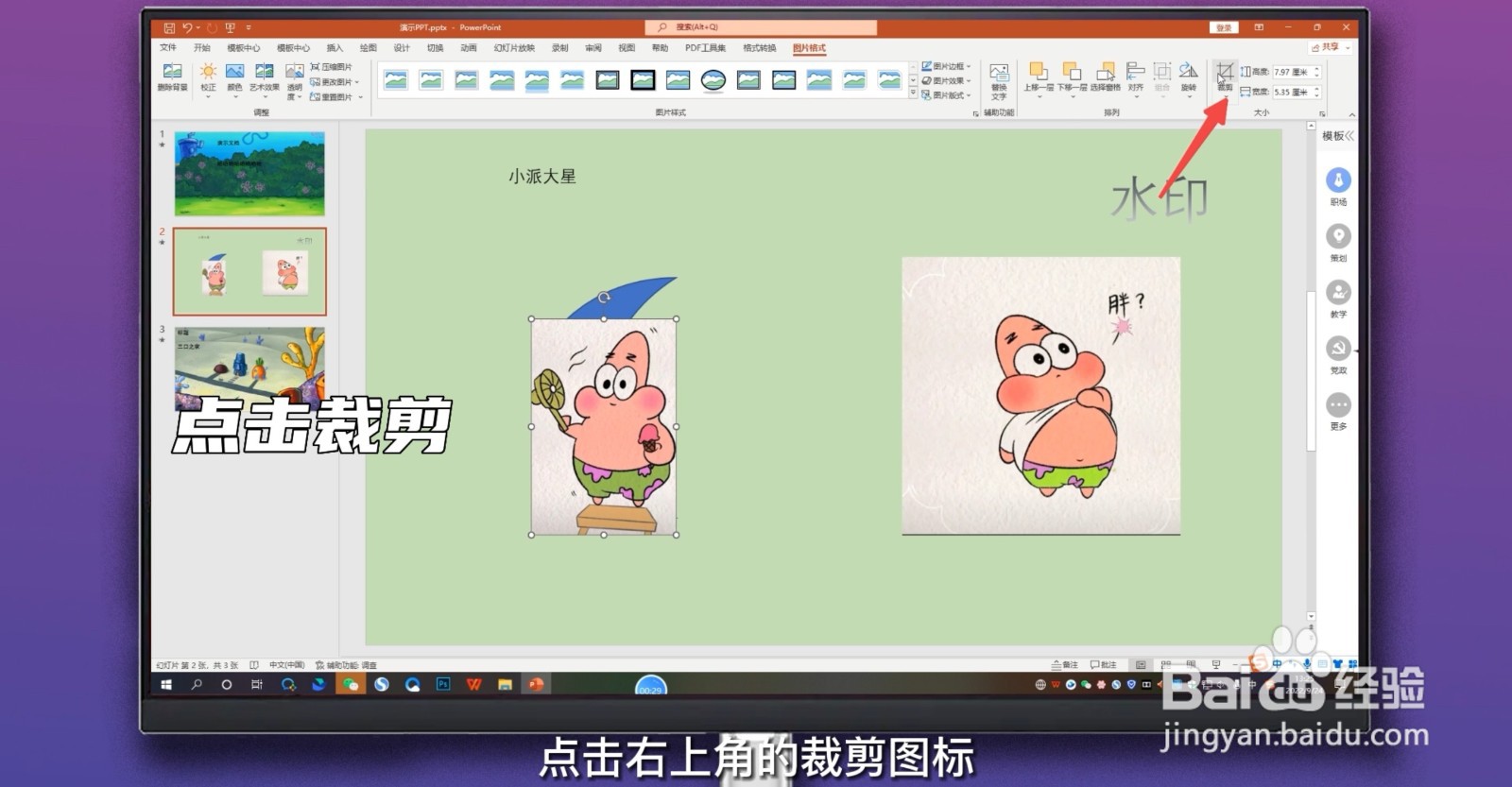Click Compress Pictures (压缩图片)
This screenshot has width=1512, height=787.
click(x=332, y=67)
